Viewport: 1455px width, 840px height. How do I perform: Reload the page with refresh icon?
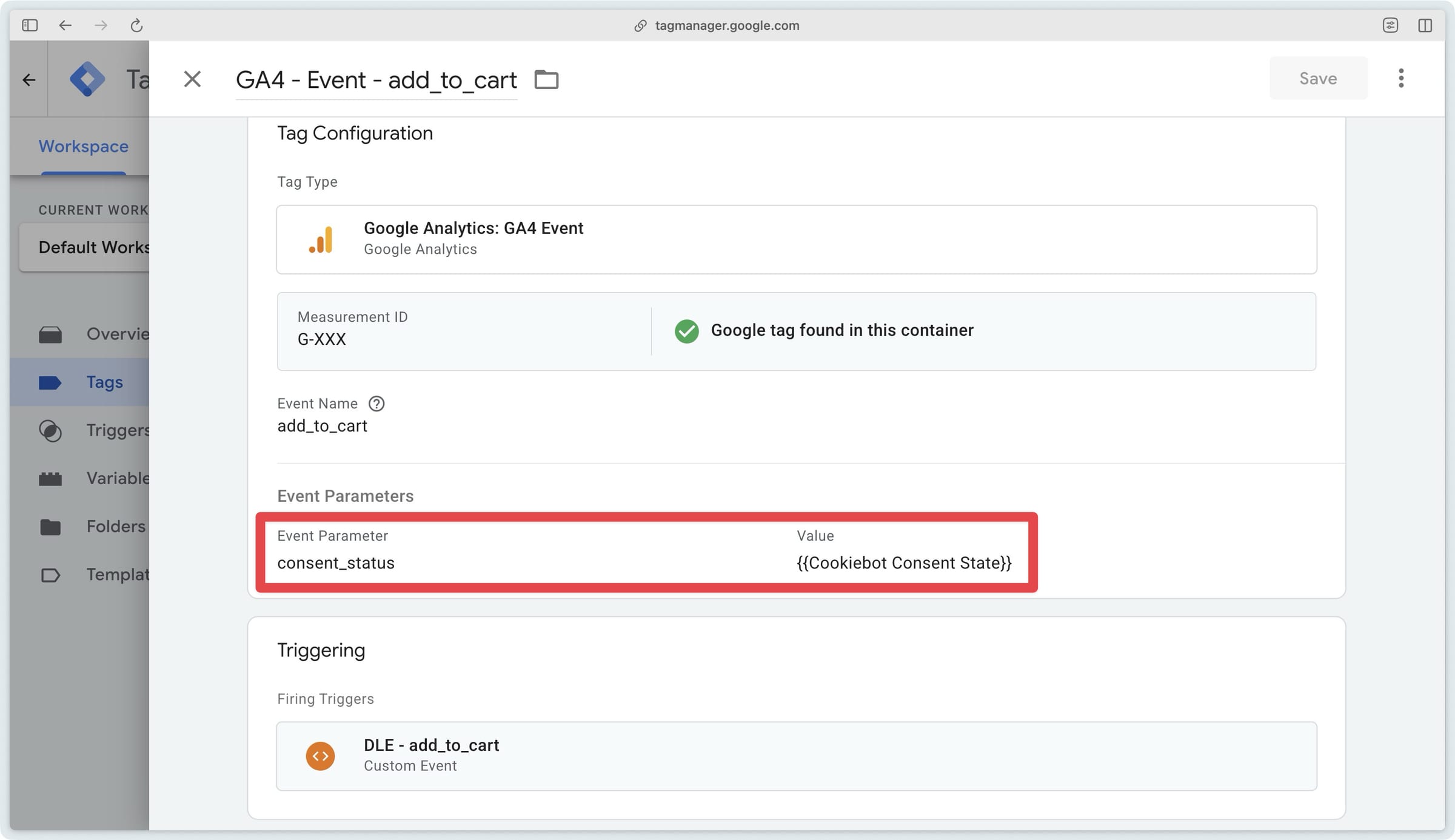tap(136, 25)
